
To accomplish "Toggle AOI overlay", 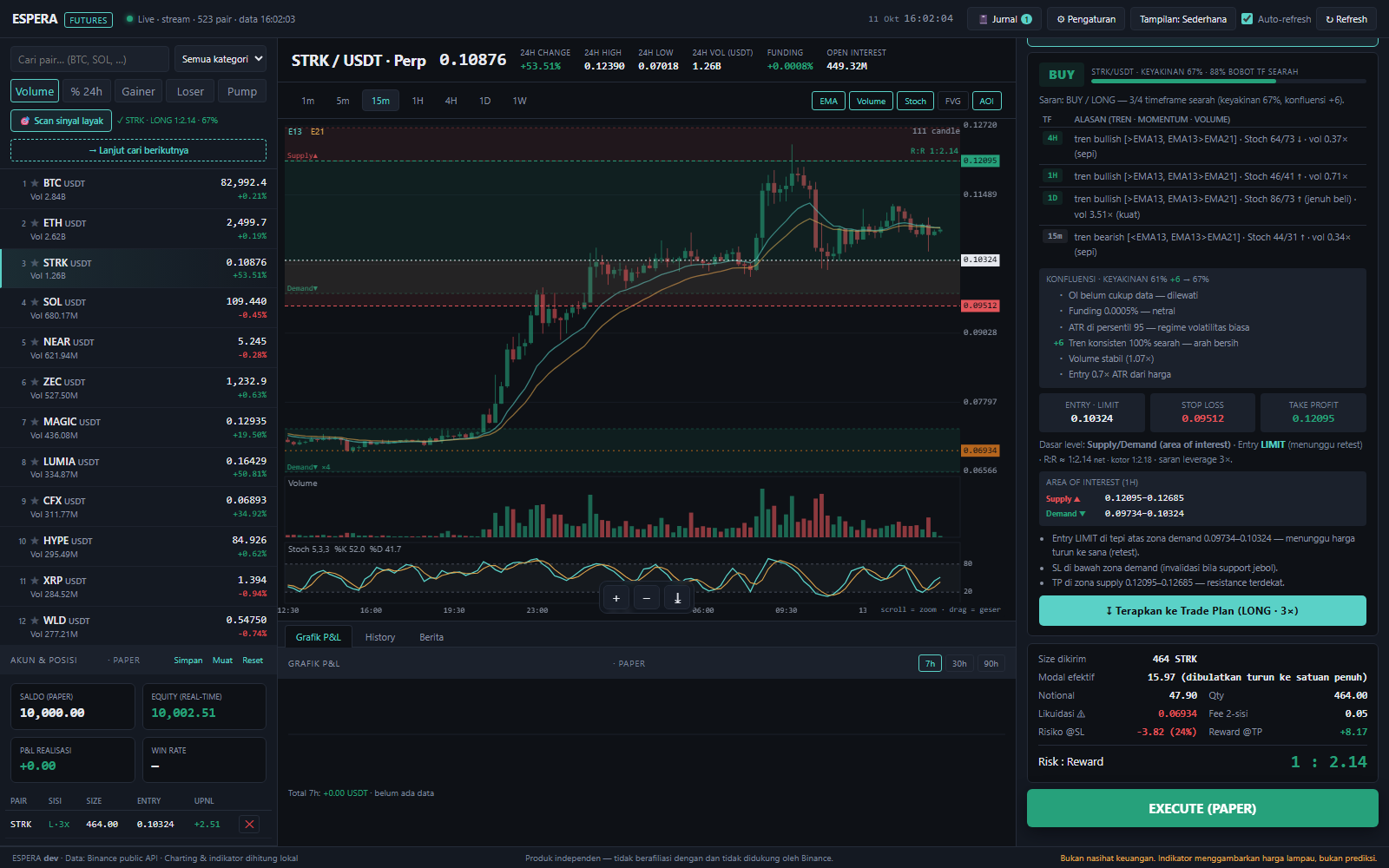I will pyautogui.click(x=987, y=101).
